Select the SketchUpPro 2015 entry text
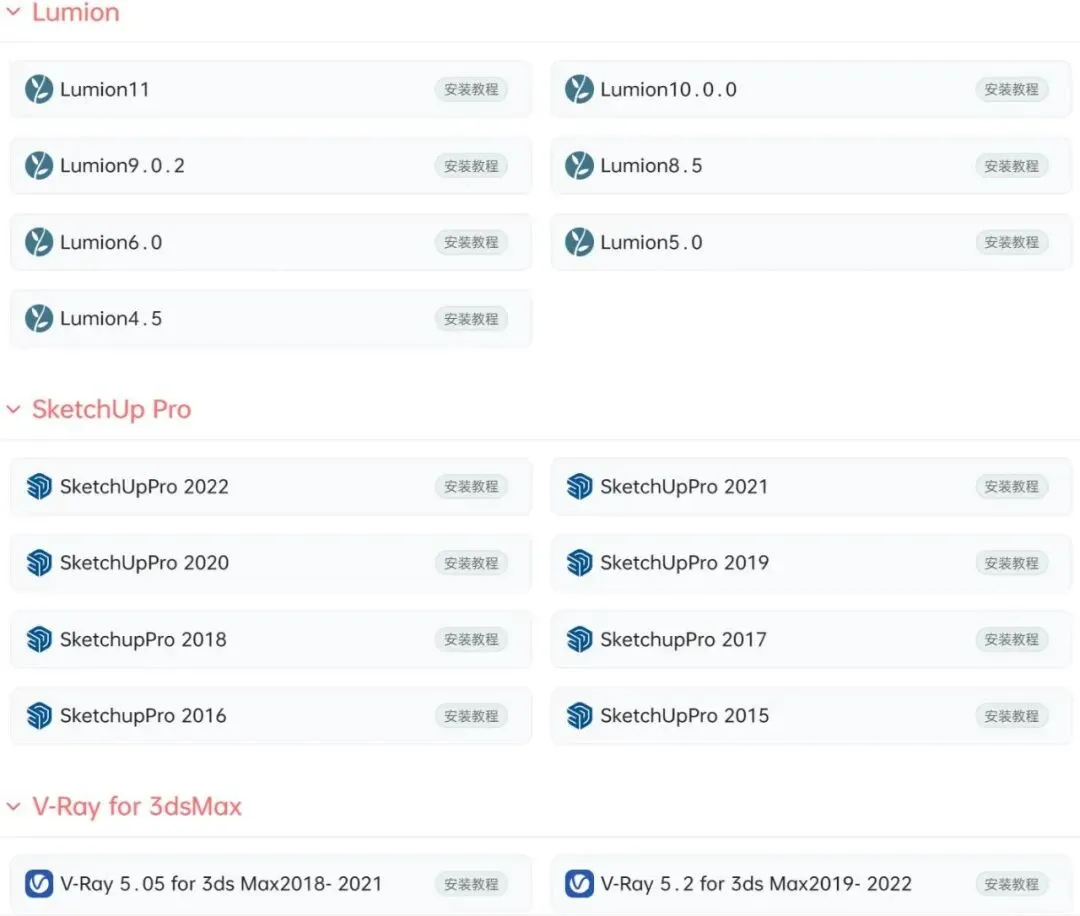This screenshot has height=916, width=1080. point(684,716)
